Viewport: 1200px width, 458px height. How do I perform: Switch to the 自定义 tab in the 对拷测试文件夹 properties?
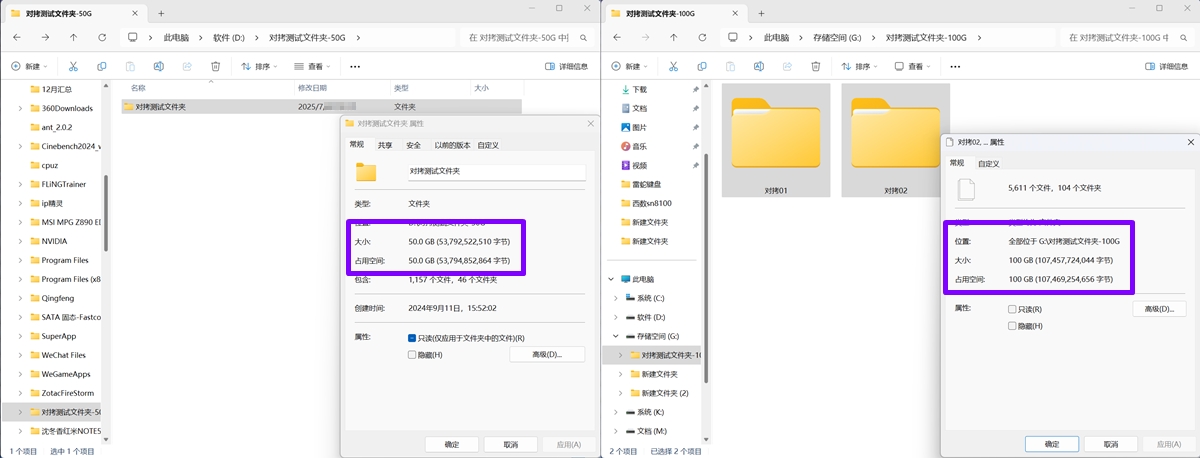tap(488, 145)
